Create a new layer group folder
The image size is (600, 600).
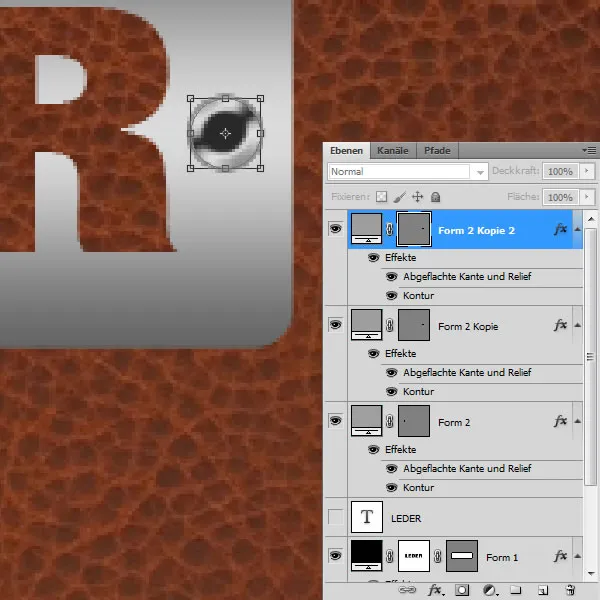tap(516, 591)
